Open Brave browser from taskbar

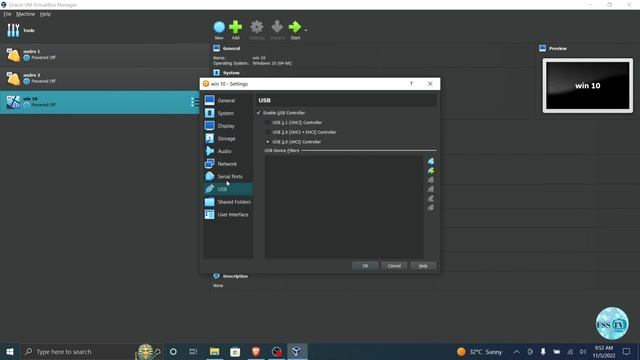[256, 351]
